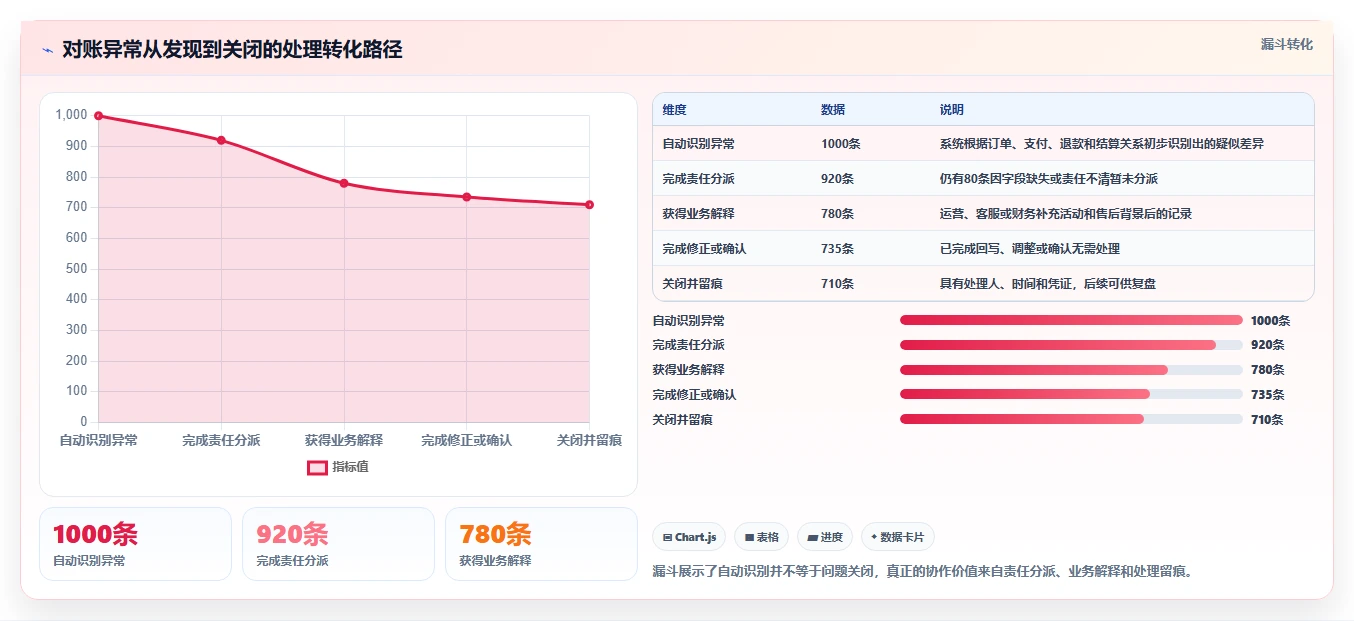Select the 进度 tag chip
The width and height of the screenshot is (1354, 621).
825,537
